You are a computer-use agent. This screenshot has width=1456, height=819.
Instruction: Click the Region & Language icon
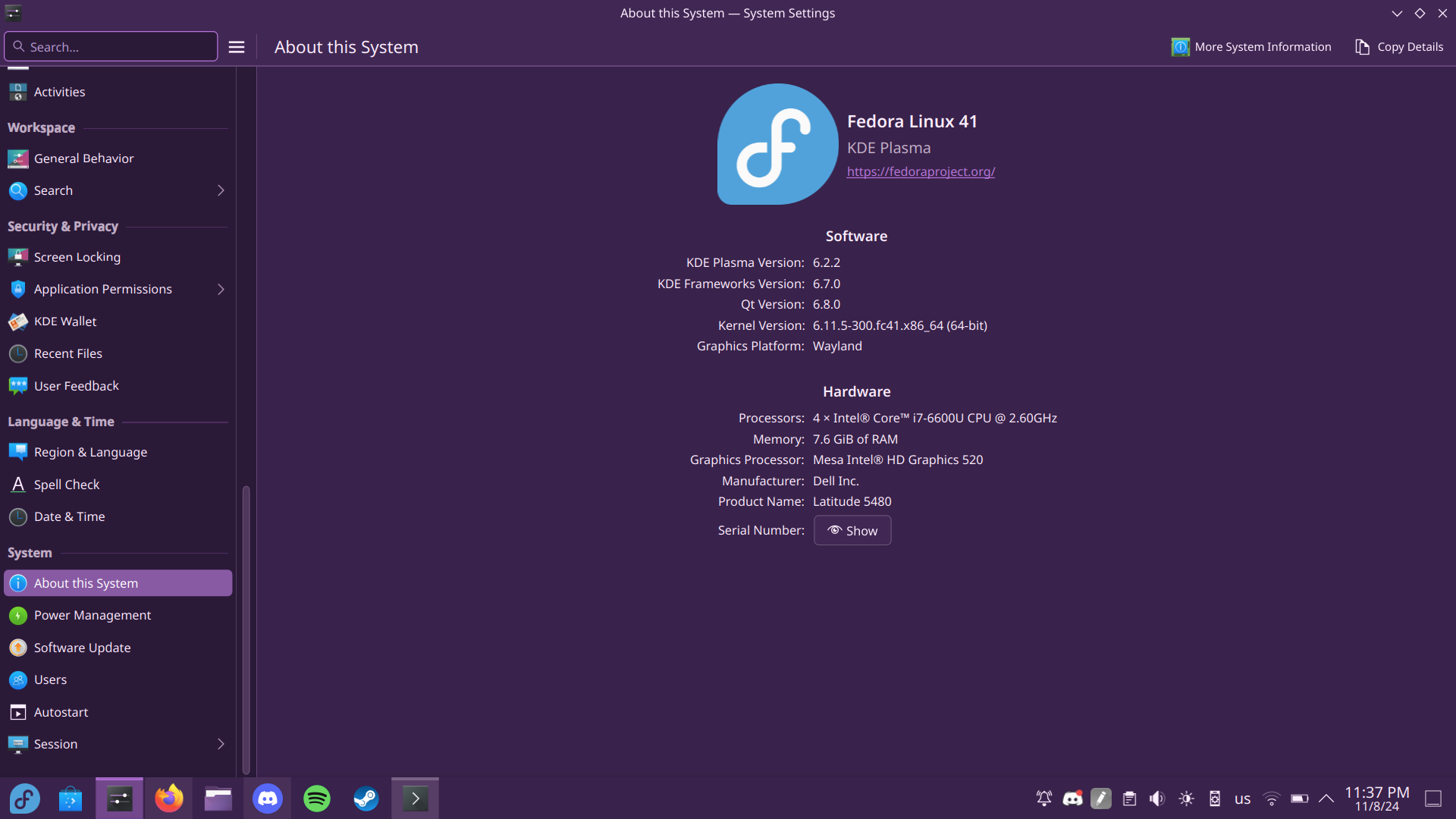(18, 452)
